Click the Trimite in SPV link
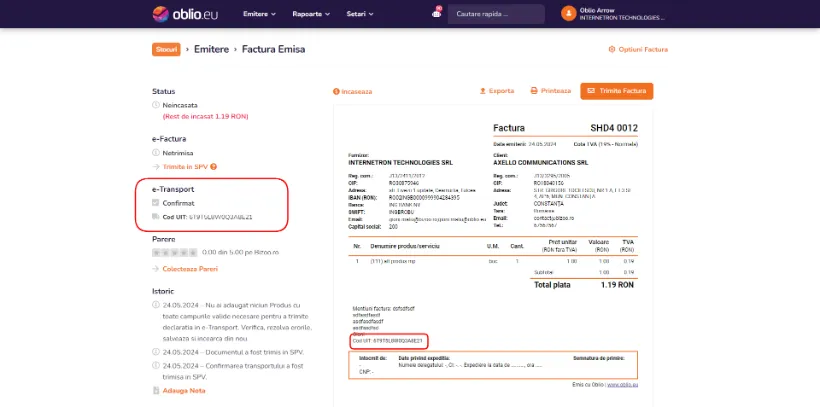Screen dimensions: 820x407 point(185,167)
